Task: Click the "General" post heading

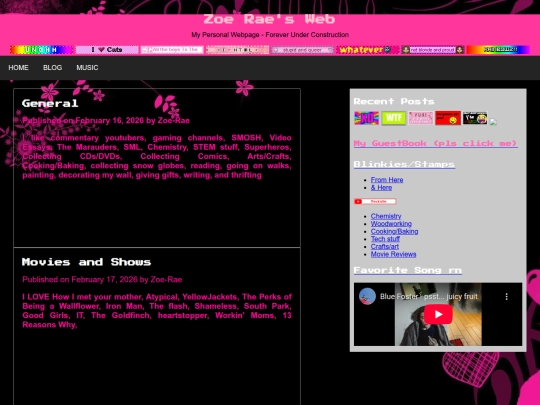Action: pyautogui.click(x=50, y=104)
